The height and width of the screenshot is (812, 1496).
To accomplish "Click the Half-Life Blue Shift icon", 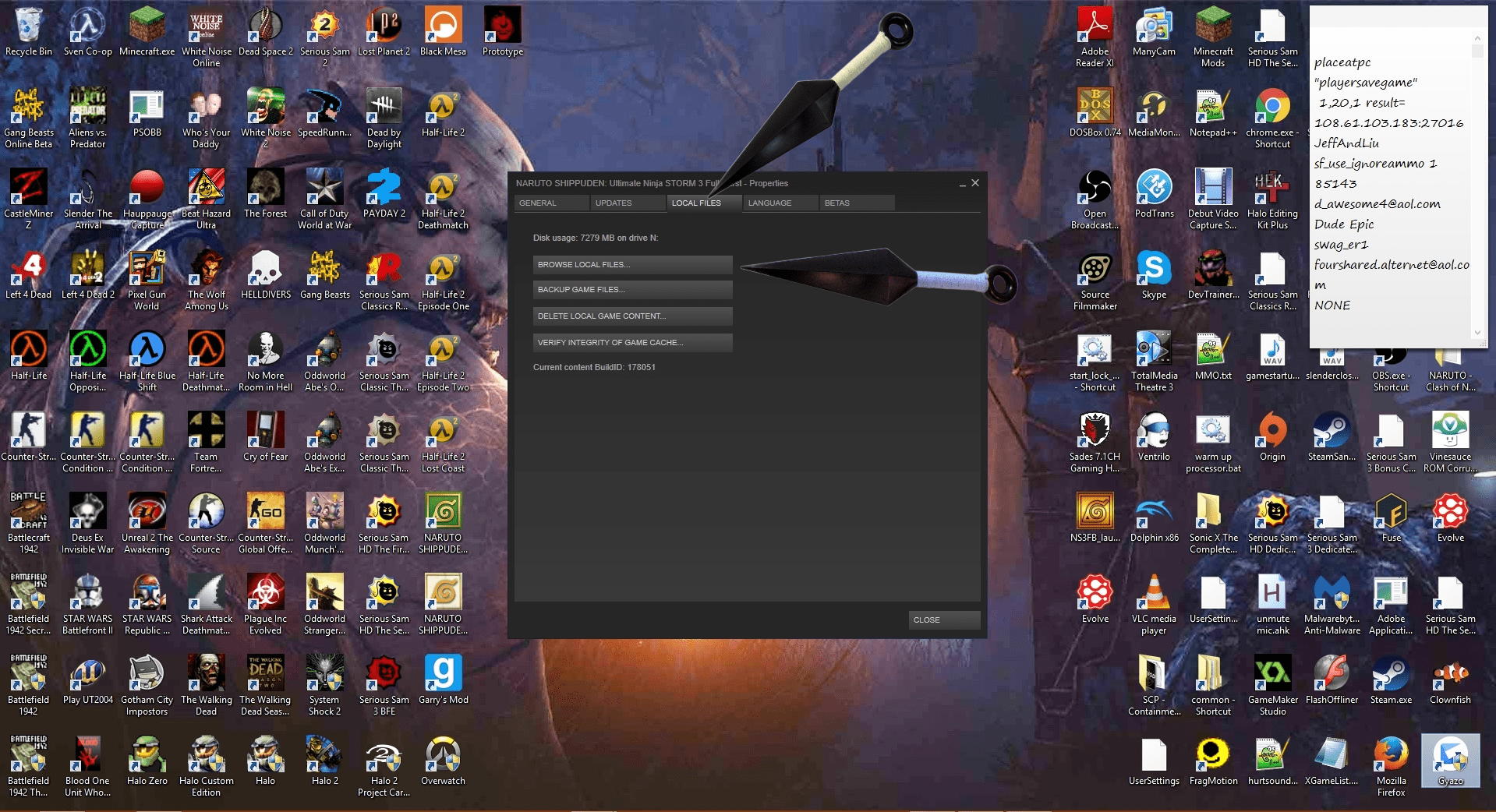I will point(147,361).
